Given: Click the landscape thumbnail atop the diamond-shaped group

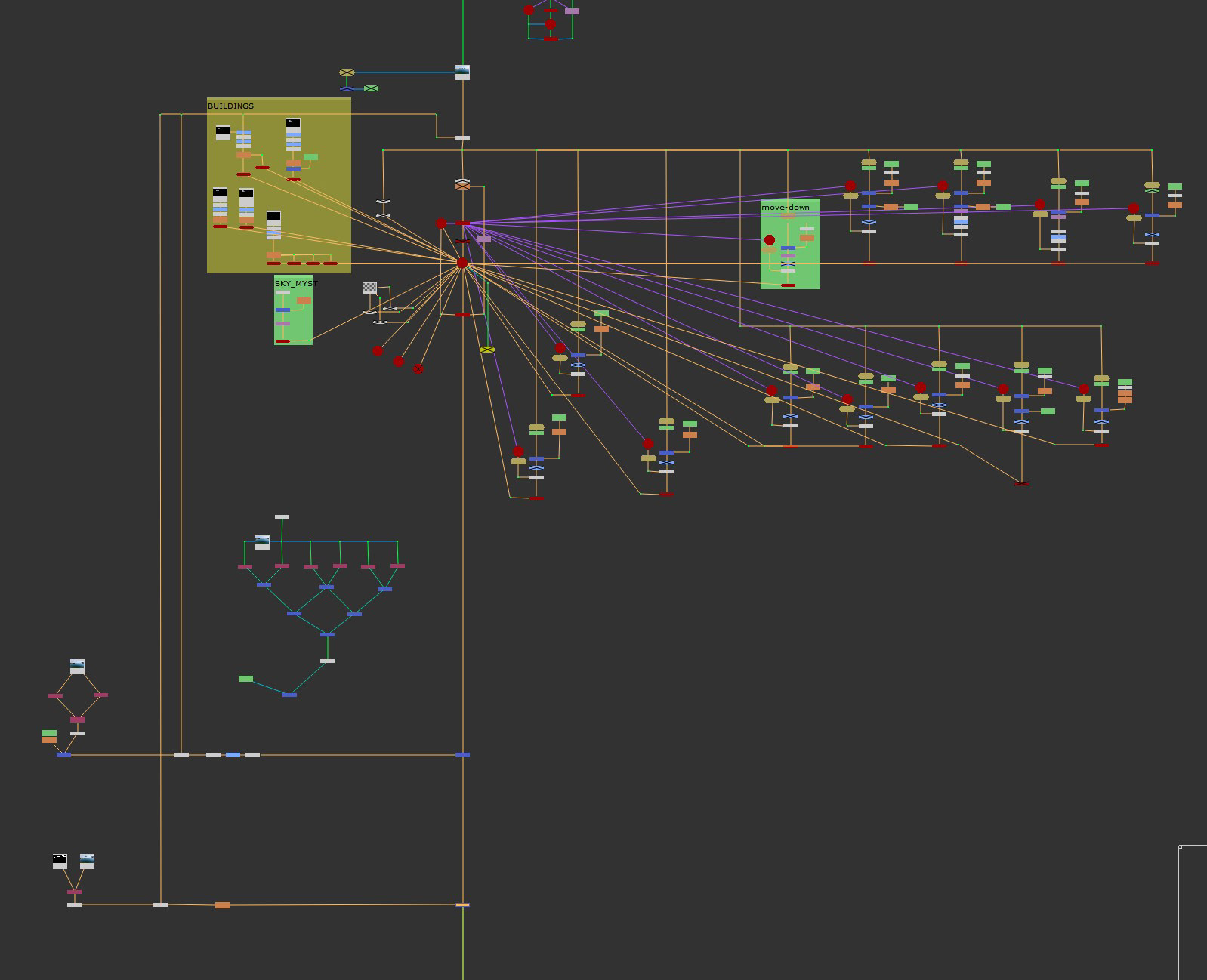Looking at the screenshot, I should 77,666.
